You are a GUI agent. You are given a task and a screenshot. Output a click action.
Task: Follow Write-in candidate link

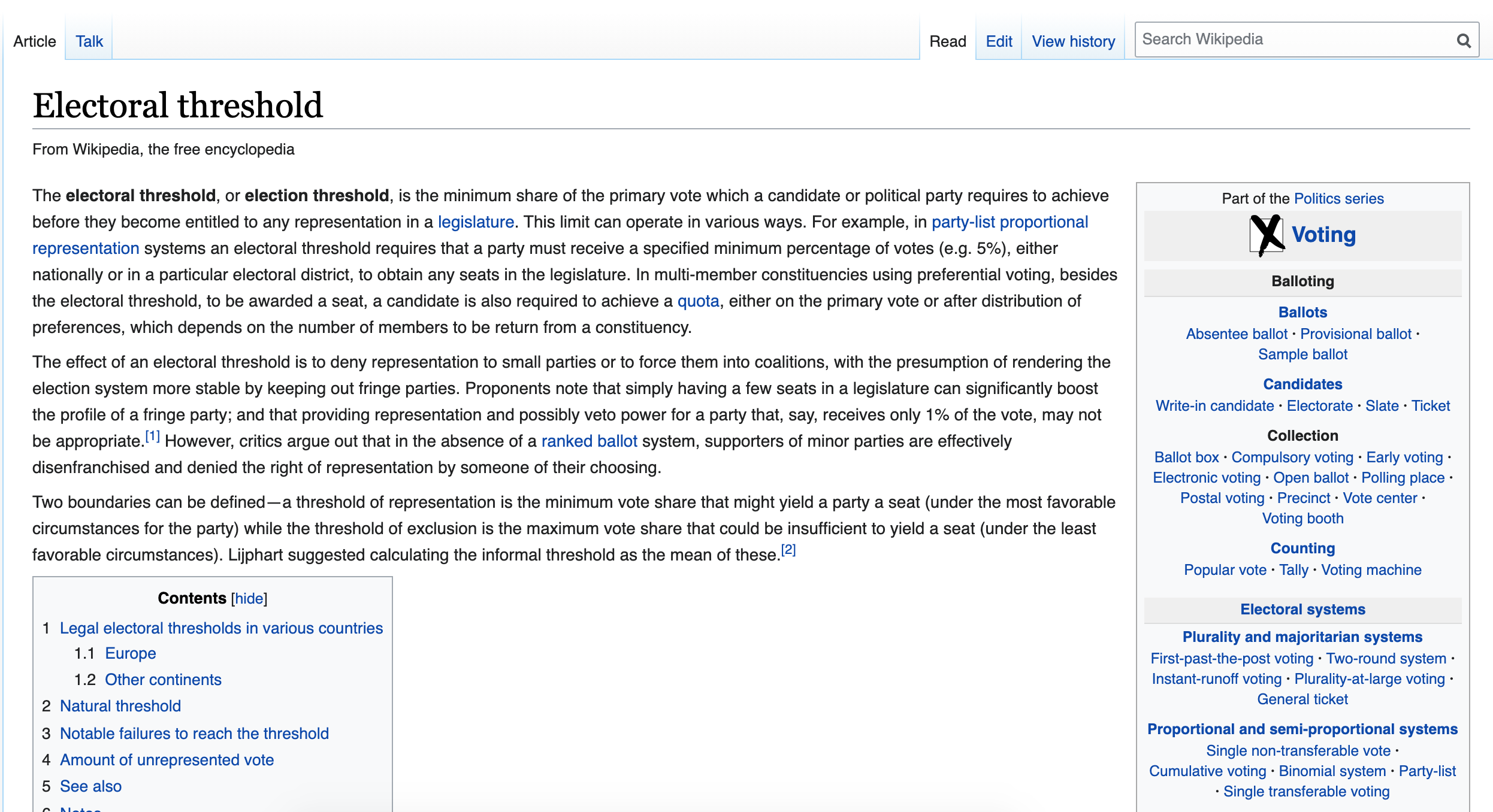pyautogui.click(x=1214, y=406)
